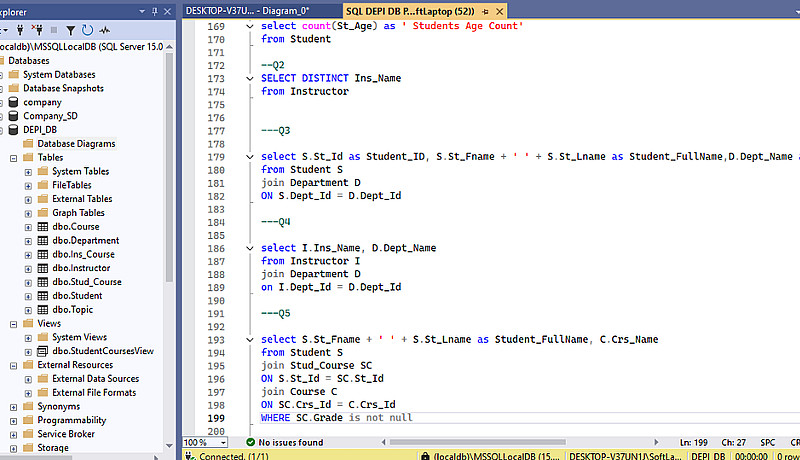Select the company database icon
The image size is (800, 460).
click(x=14, y=102)
